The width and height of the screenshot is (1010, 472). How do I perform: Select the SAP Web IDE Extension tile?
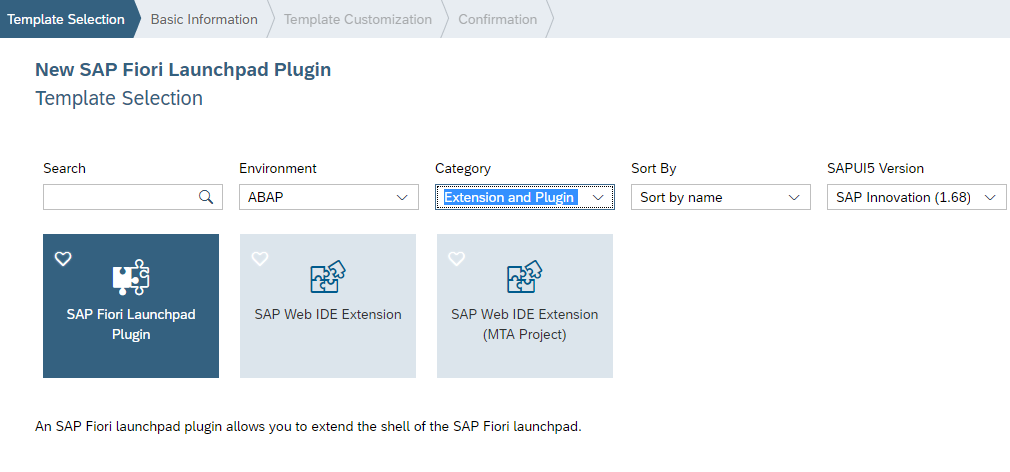point(328,306)
